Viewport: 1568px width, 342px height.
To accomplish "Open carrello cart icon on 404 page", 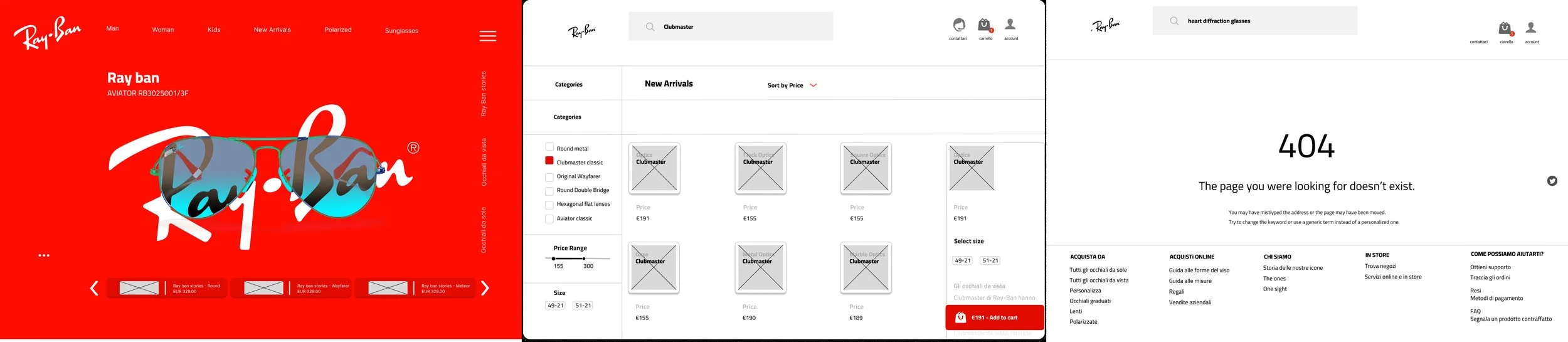I will pos(1506,29).
